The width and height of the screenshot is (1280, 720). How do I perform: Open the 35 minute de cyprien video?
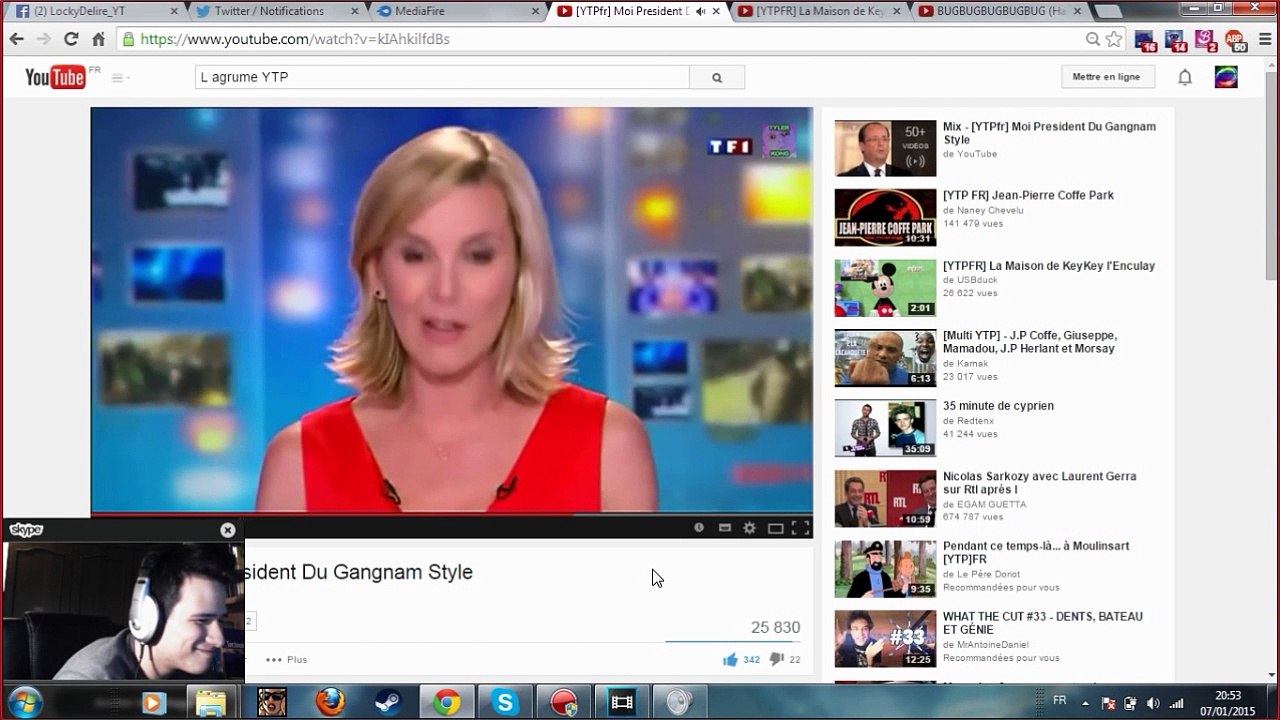coord(998,406)
